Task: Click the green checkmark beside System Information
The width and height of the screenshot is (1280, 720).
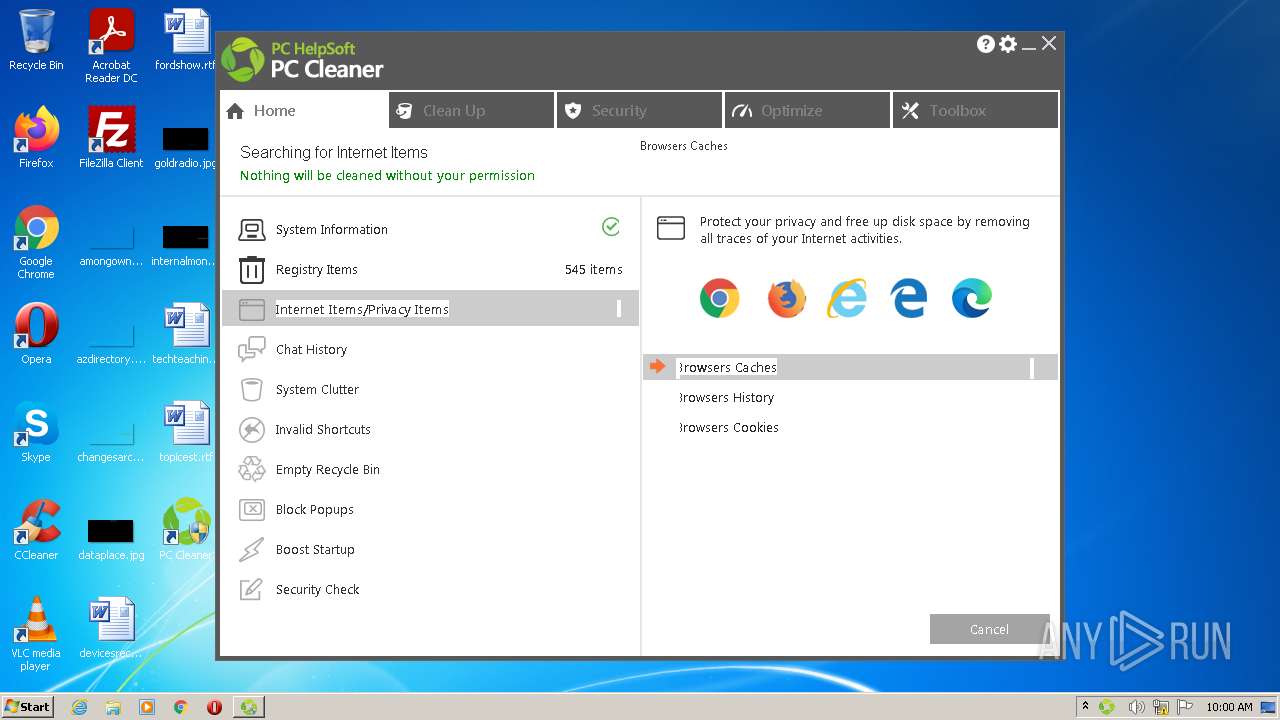Action: [x=611, y=228]
